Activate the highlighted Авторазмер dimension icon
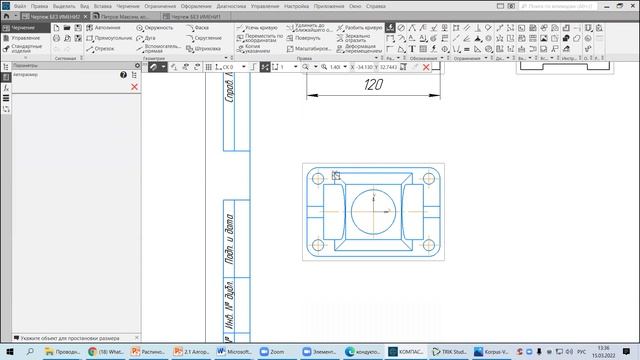 [x=390, y=28]
